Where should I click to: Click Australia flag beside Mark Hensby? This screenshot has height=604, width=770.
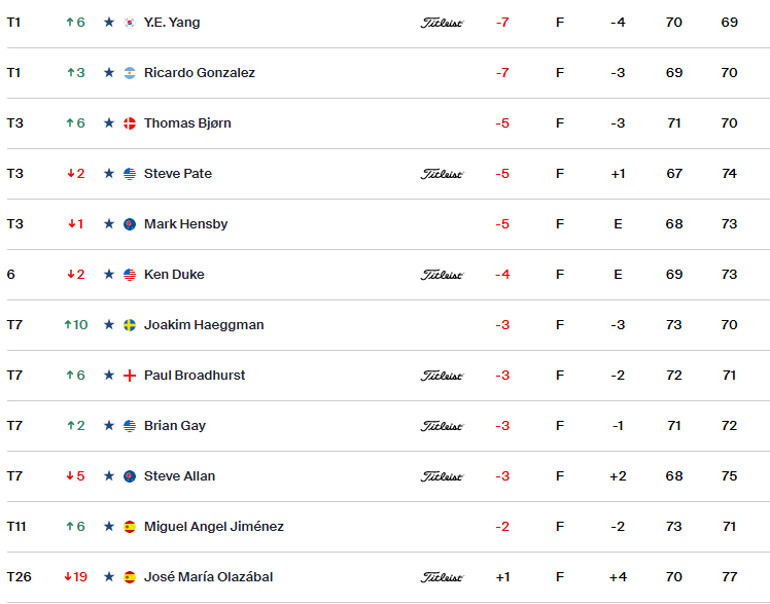130,224
